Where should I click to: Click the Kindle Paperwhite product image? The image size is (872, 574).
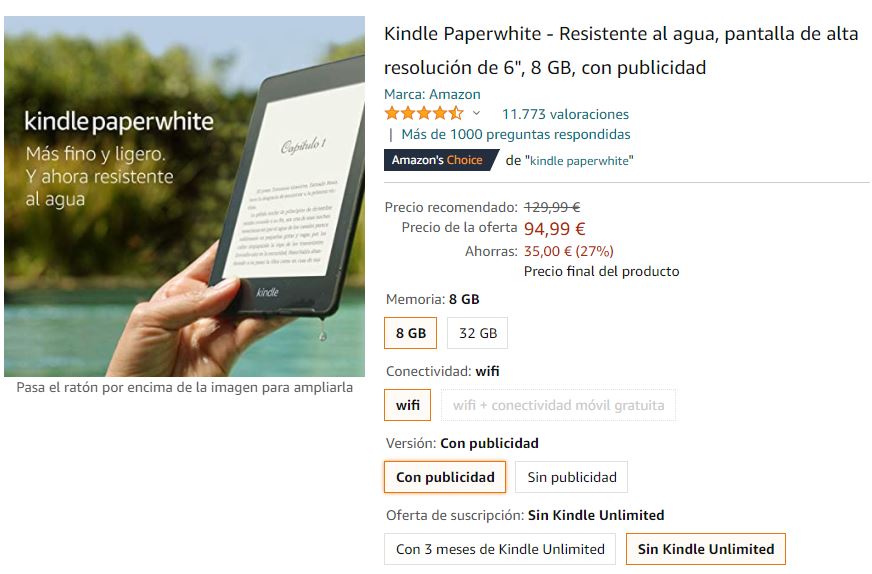[x=185, y=196]
